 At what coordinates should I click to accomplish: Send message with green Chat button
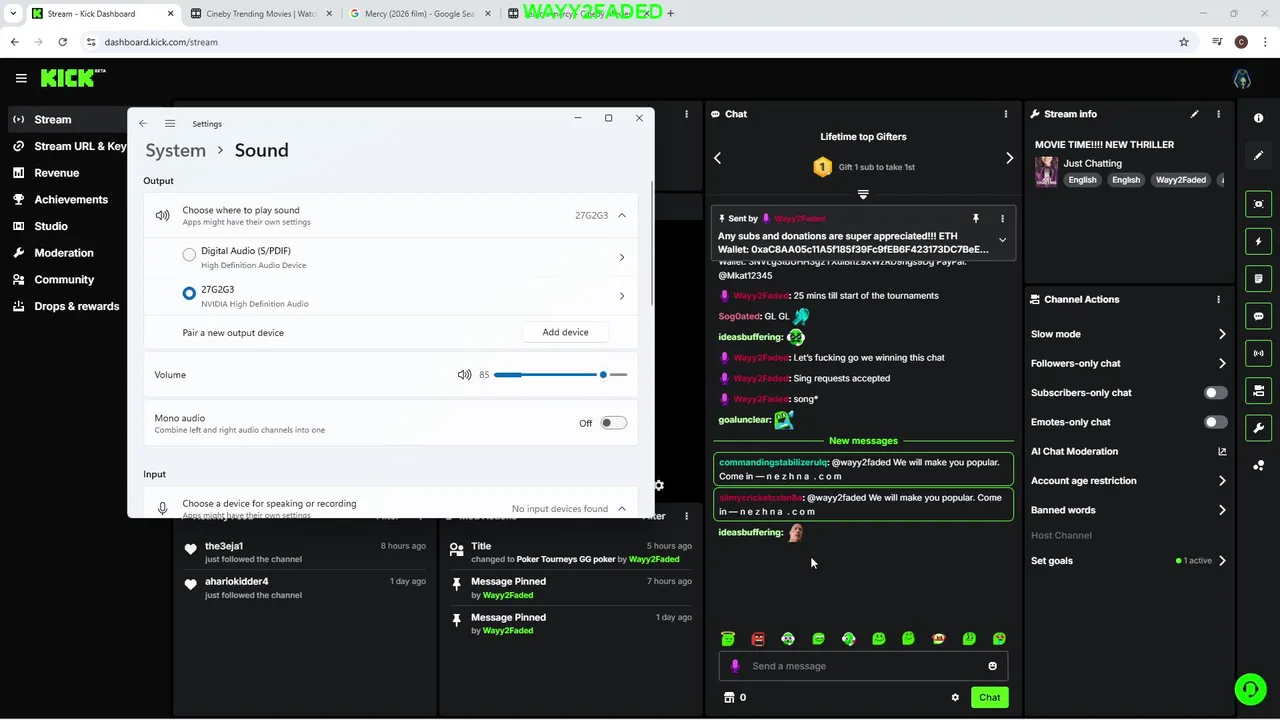coord(989,697)
